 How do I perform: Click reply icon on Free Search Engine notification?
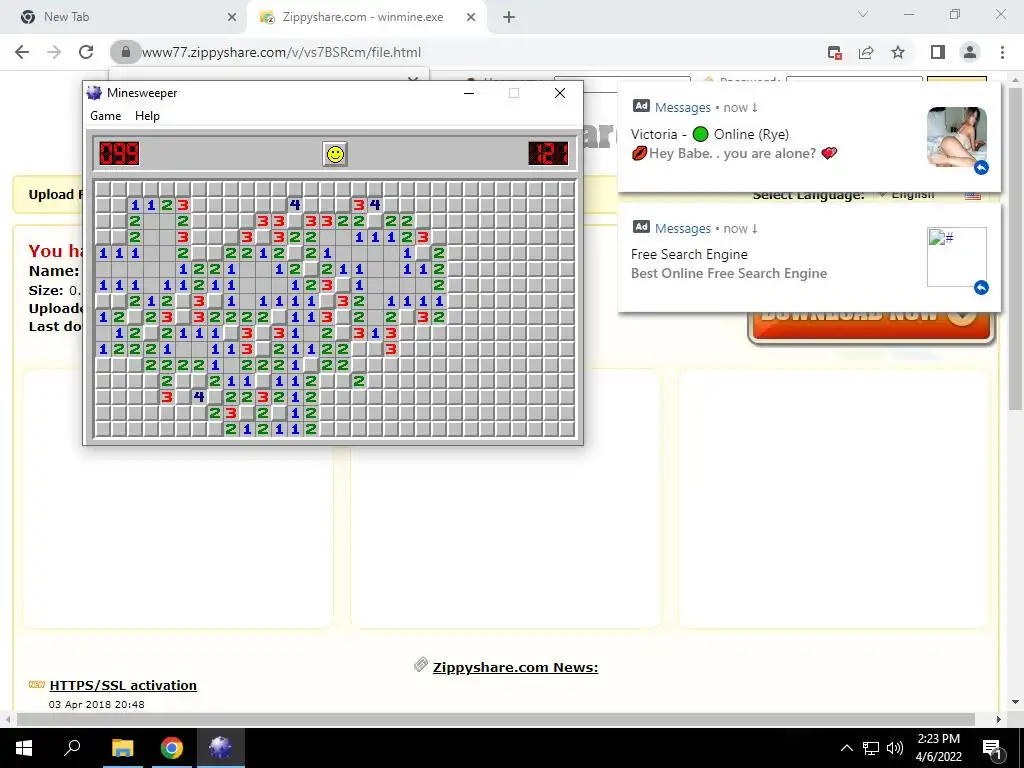(x=981, y=287)
